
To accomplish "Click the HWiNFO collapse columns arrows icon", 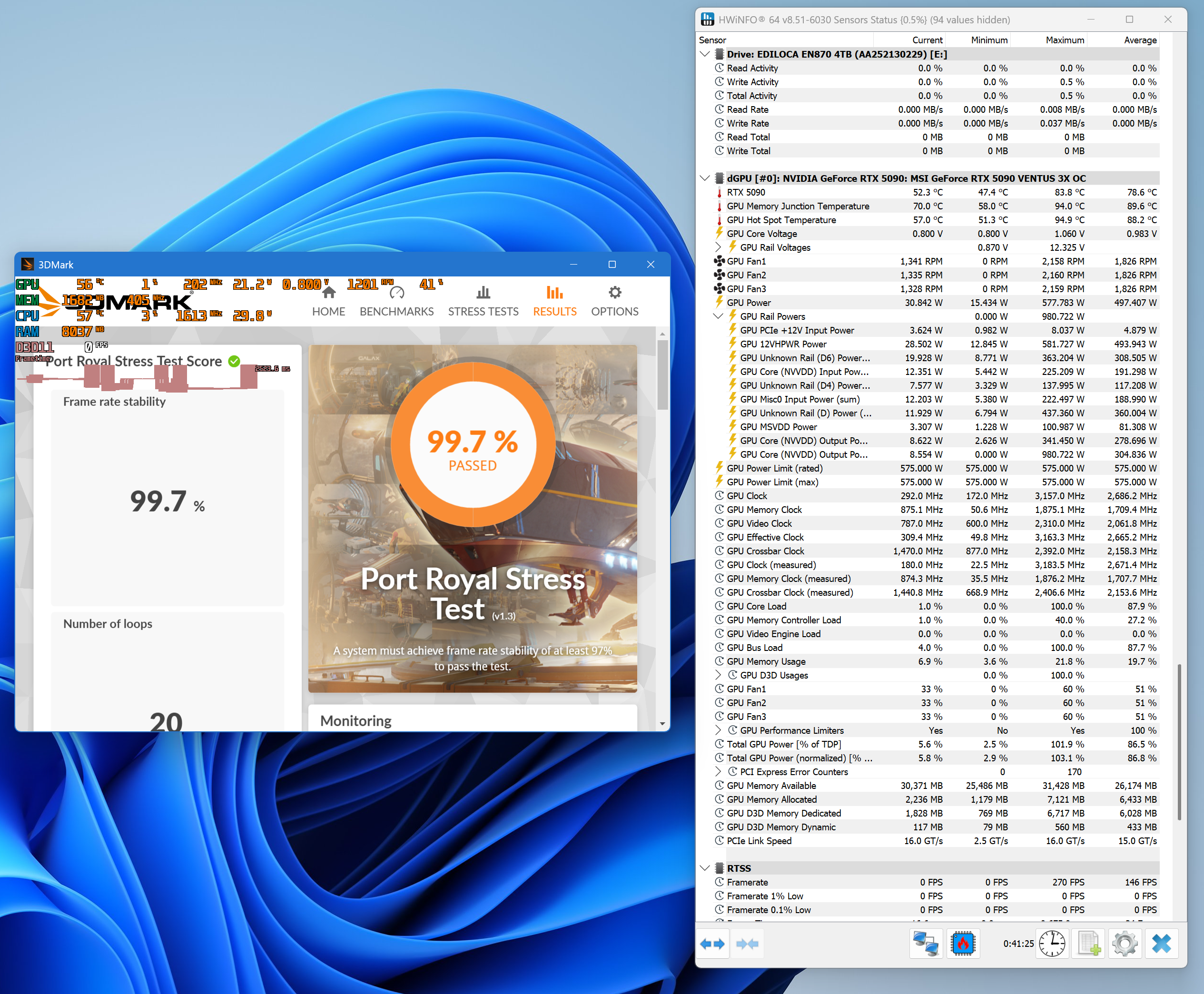I will (747, 944).
